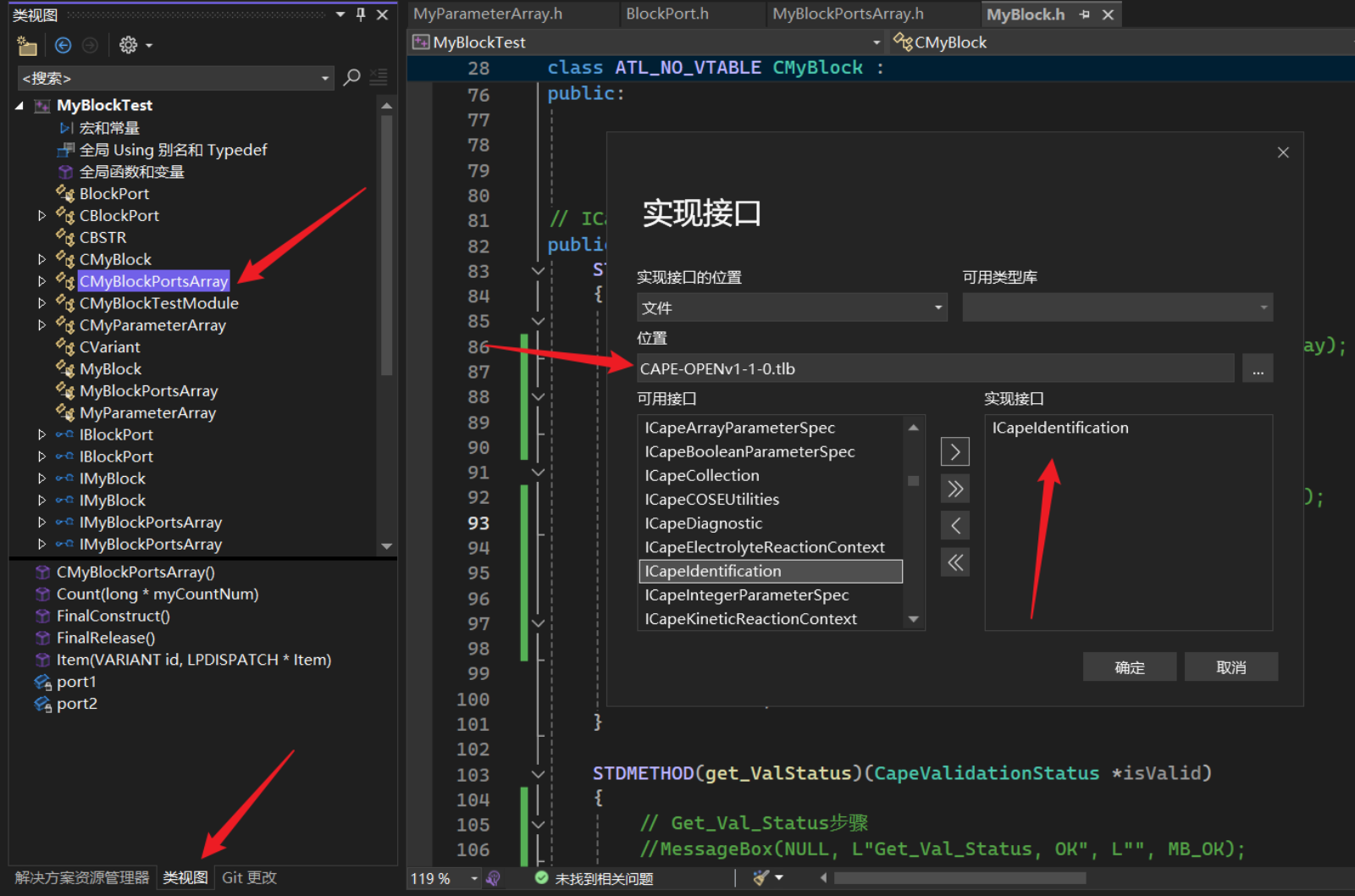
Task: Click the search options list icon
Action: coord(379,78)
